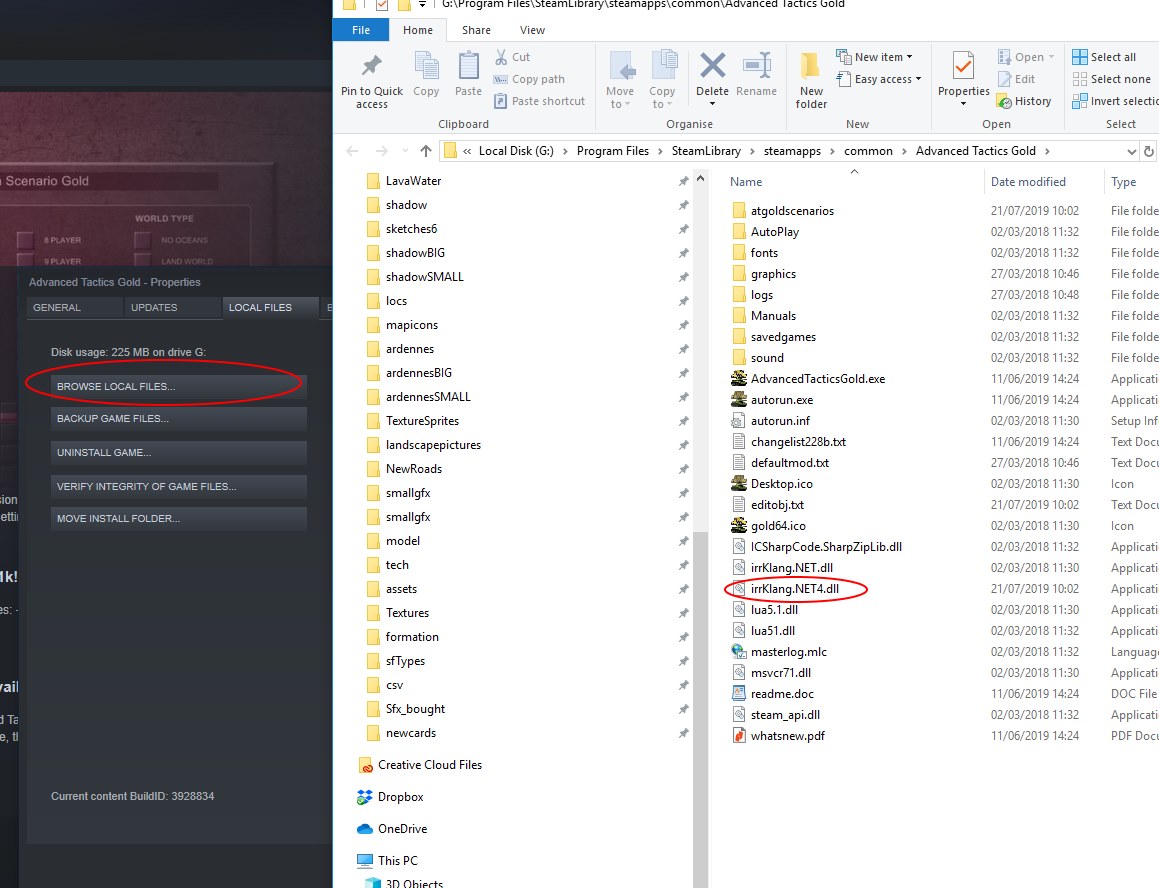The width and height of the screenshot is (1159, 888).
Task: Click the Pin to Quick access icon
Action: click(371, 66)
